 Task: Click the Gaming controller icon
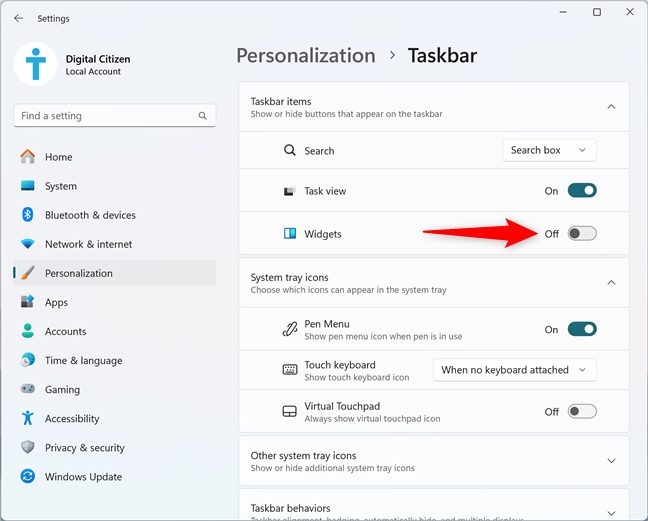tap(28, 389)
